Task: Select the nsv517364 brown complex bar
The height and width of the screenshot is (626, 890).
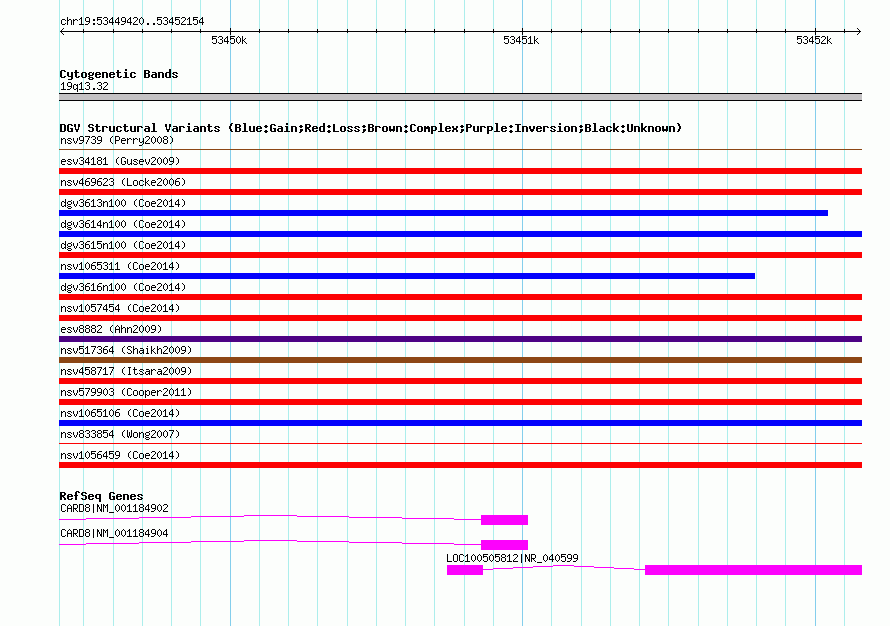Action: coord(460,360)
